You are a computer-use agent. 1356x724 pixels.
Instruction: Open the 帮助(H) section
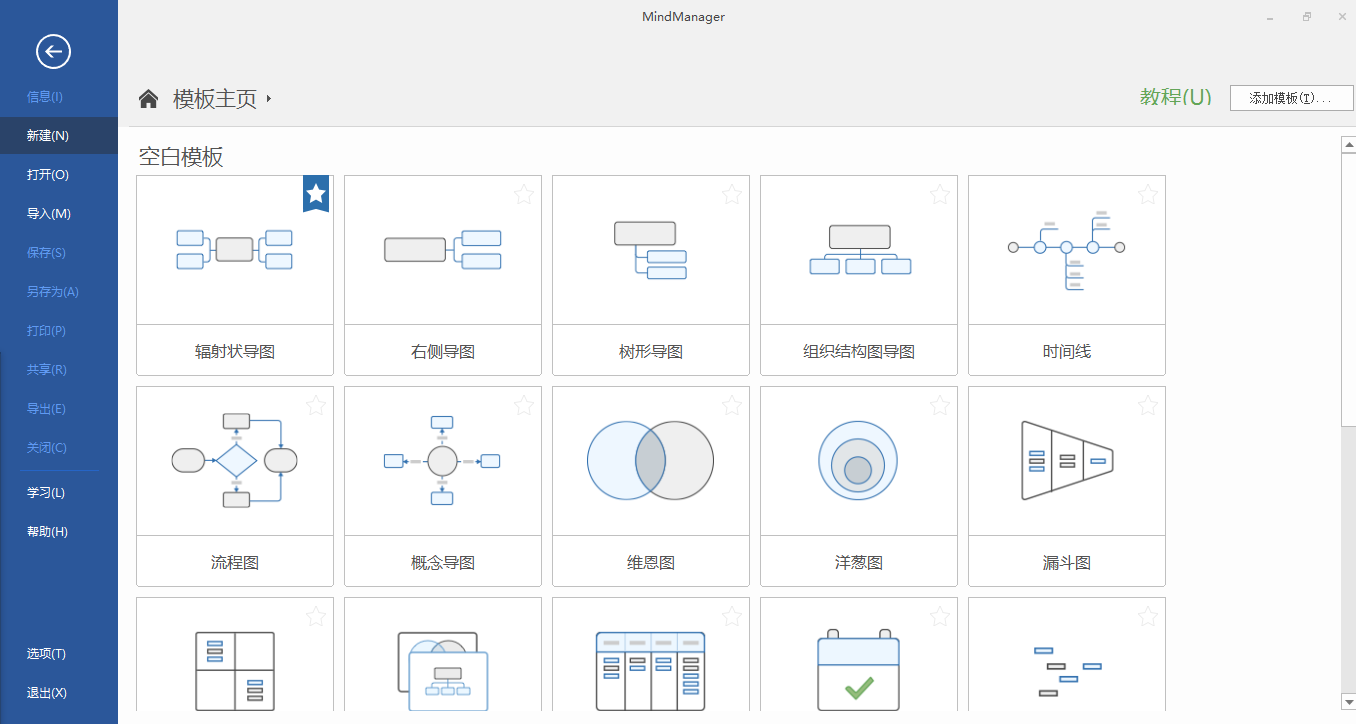[x=47, y=532]
